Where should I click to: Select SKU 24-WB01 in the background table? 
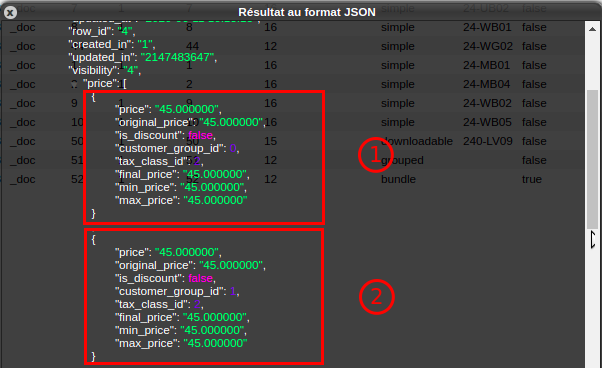[487, 27]
